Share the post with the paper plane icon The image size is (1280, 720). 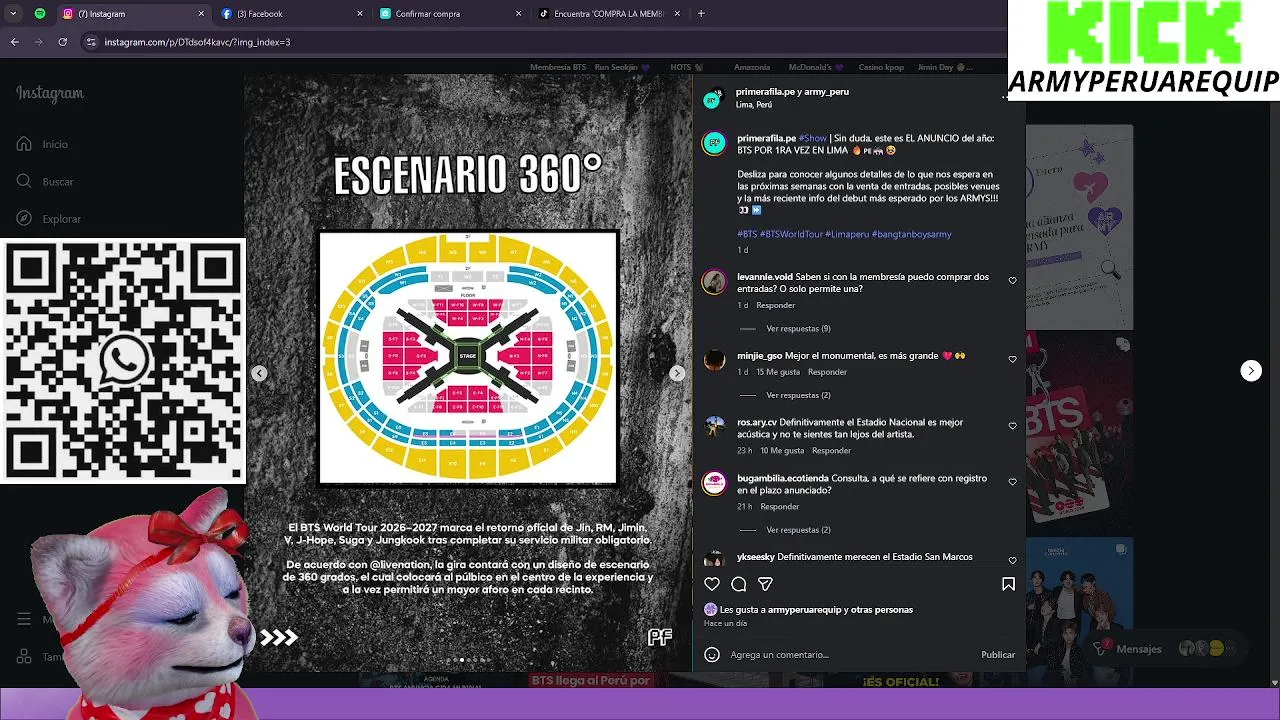pyautogui.click(x=766, y=584)
